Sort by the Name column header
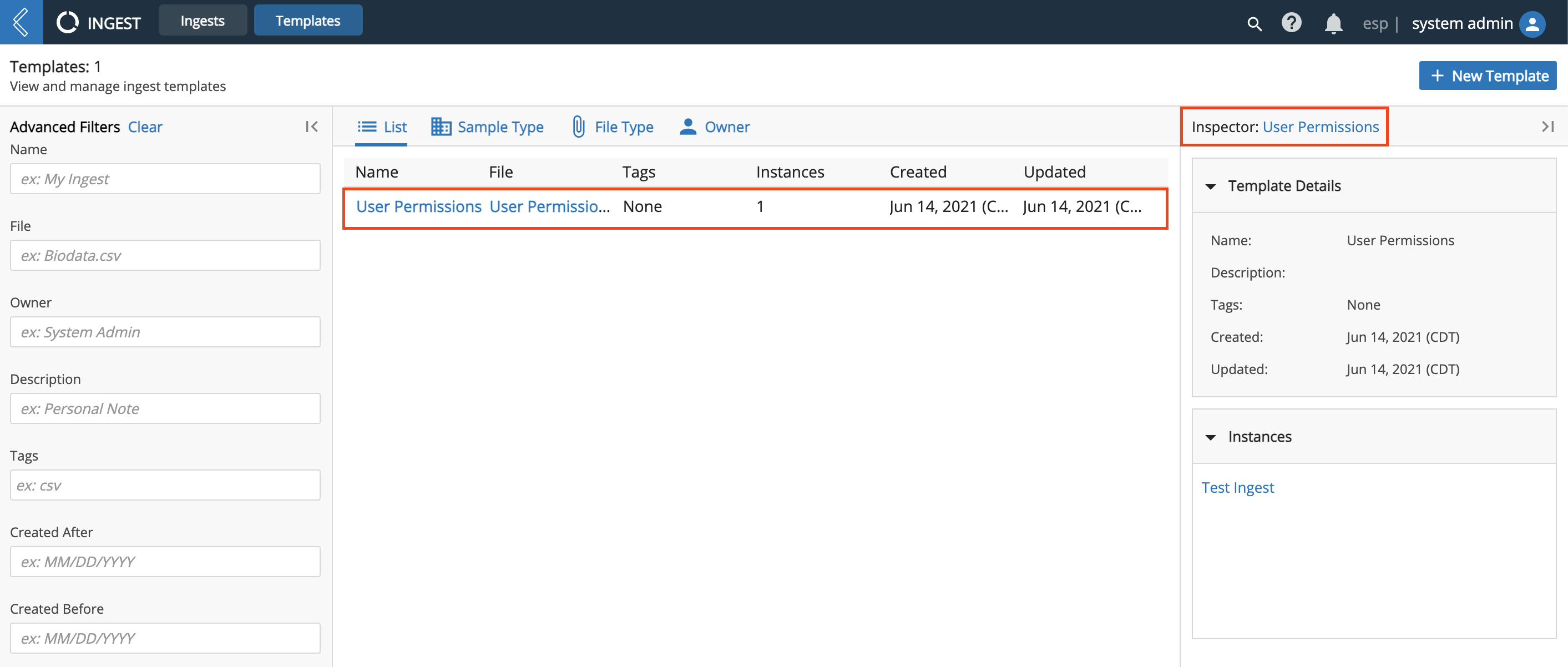 (x=377, y=172)
